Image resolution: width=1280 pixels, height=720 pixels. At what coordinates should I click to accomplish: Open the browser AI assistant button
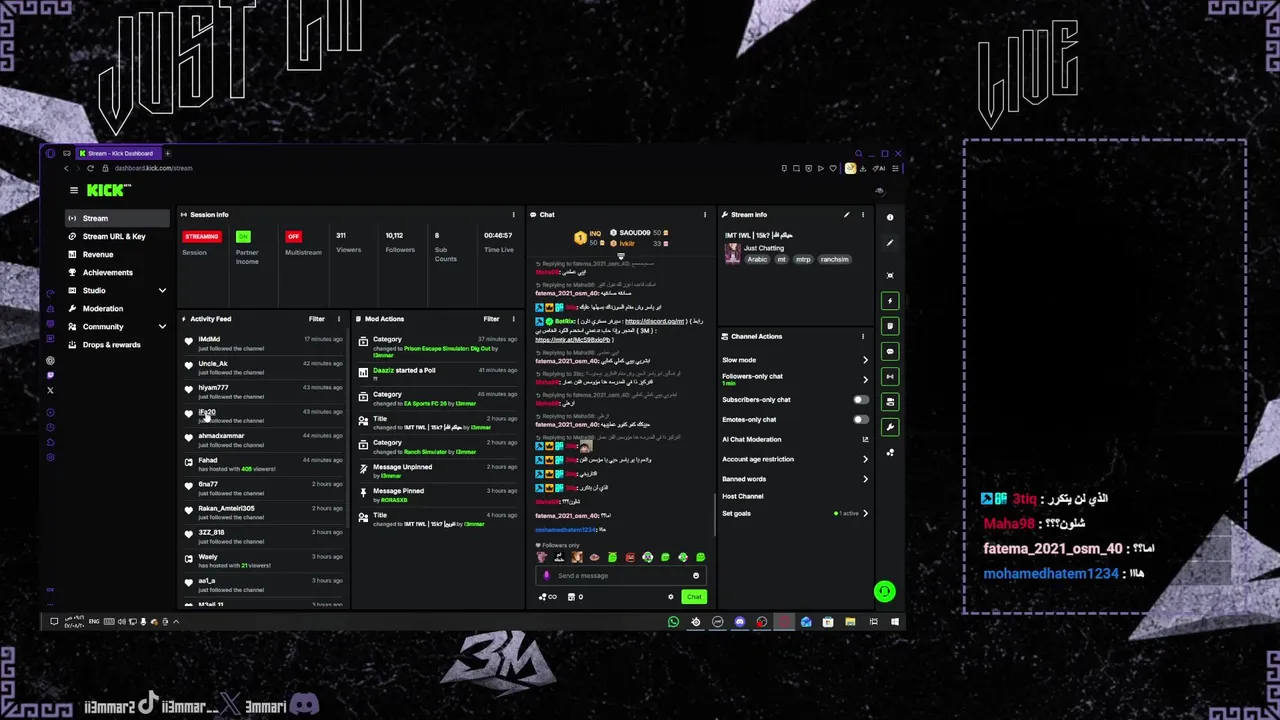881,168
